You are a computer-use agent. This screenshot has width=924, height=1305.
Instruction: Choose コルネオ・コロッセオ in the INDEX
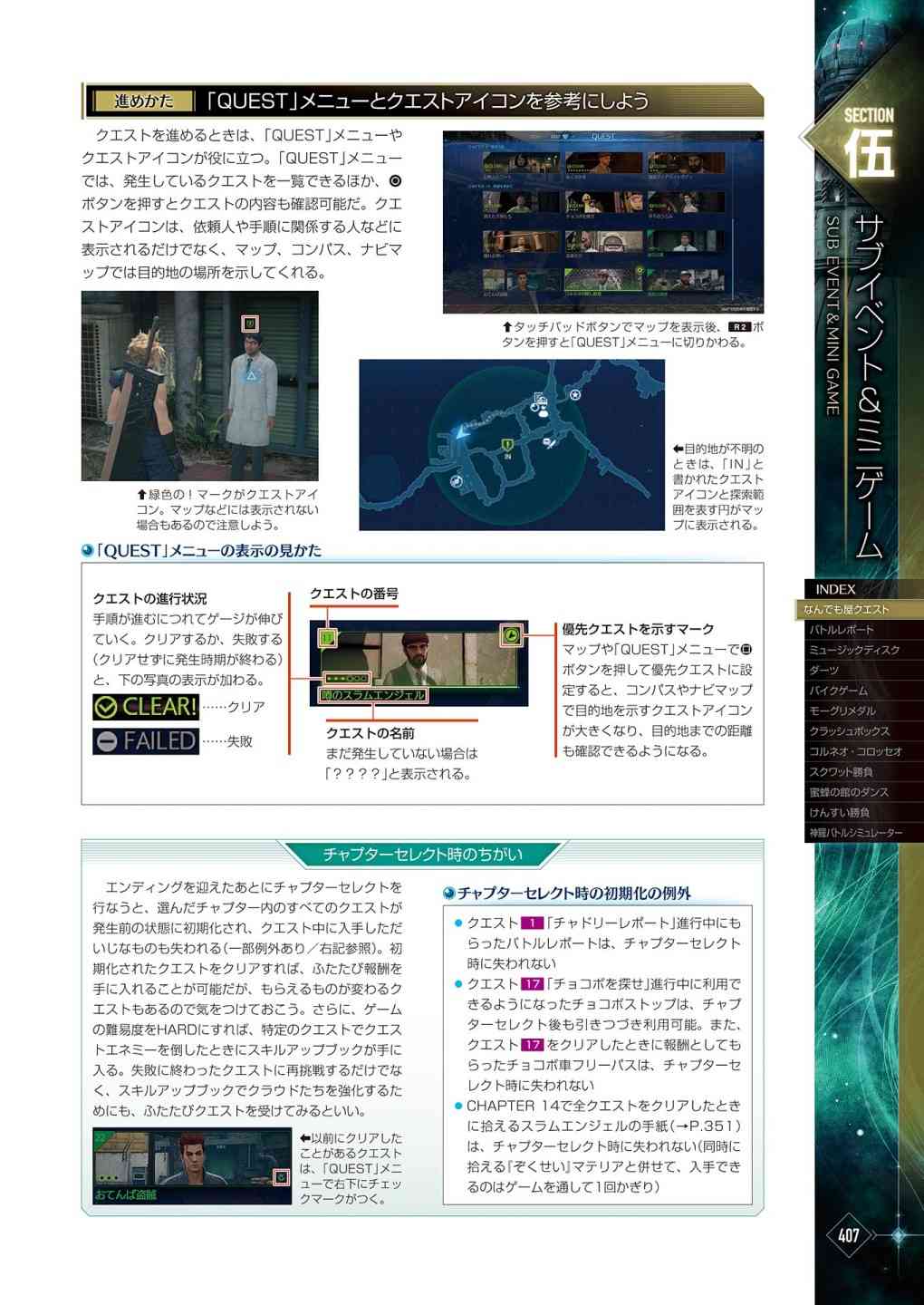pyautogui.click(x=855, y=751)
